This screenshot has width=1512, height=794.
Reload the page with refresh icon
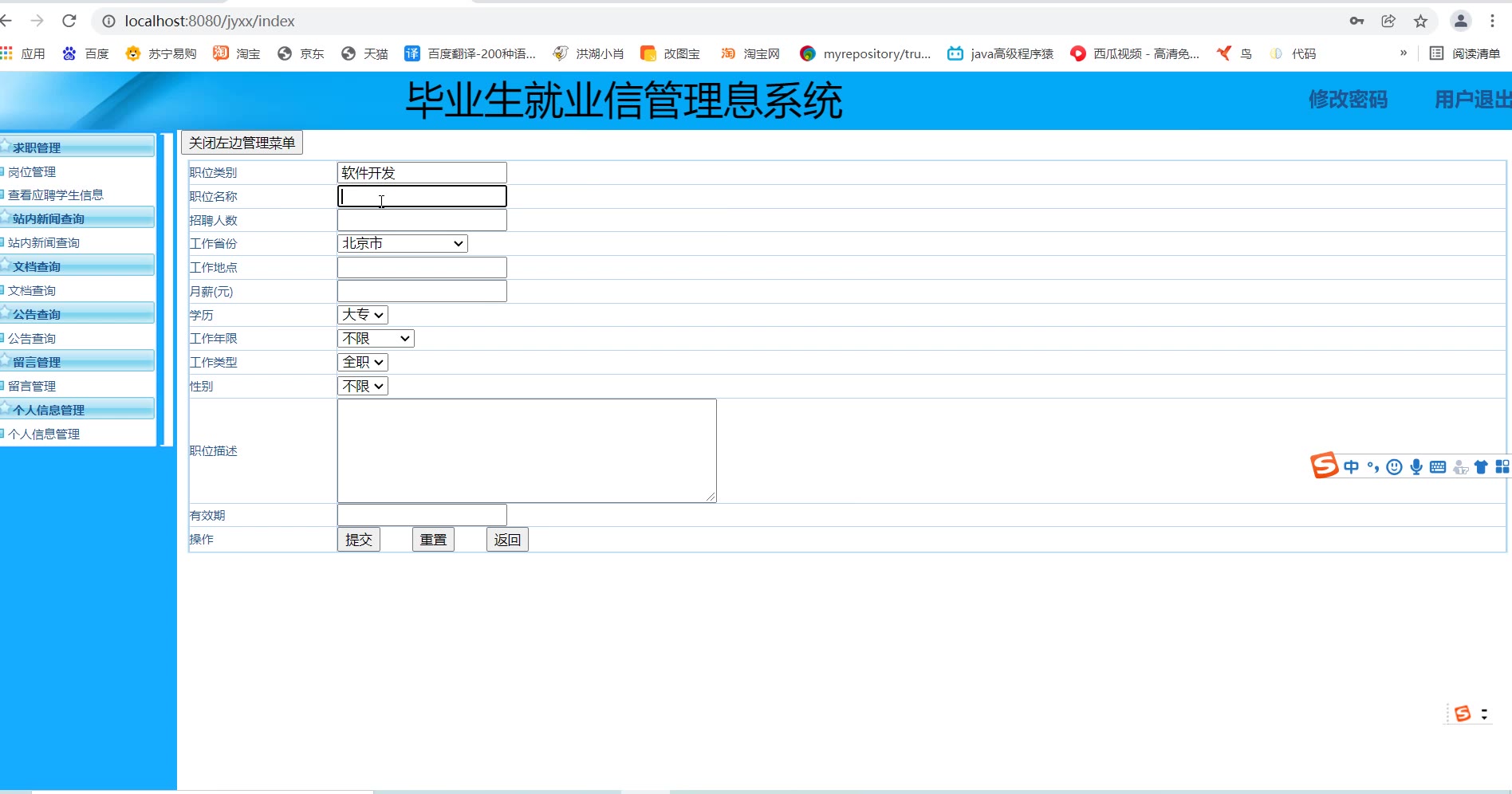[69, 21]
